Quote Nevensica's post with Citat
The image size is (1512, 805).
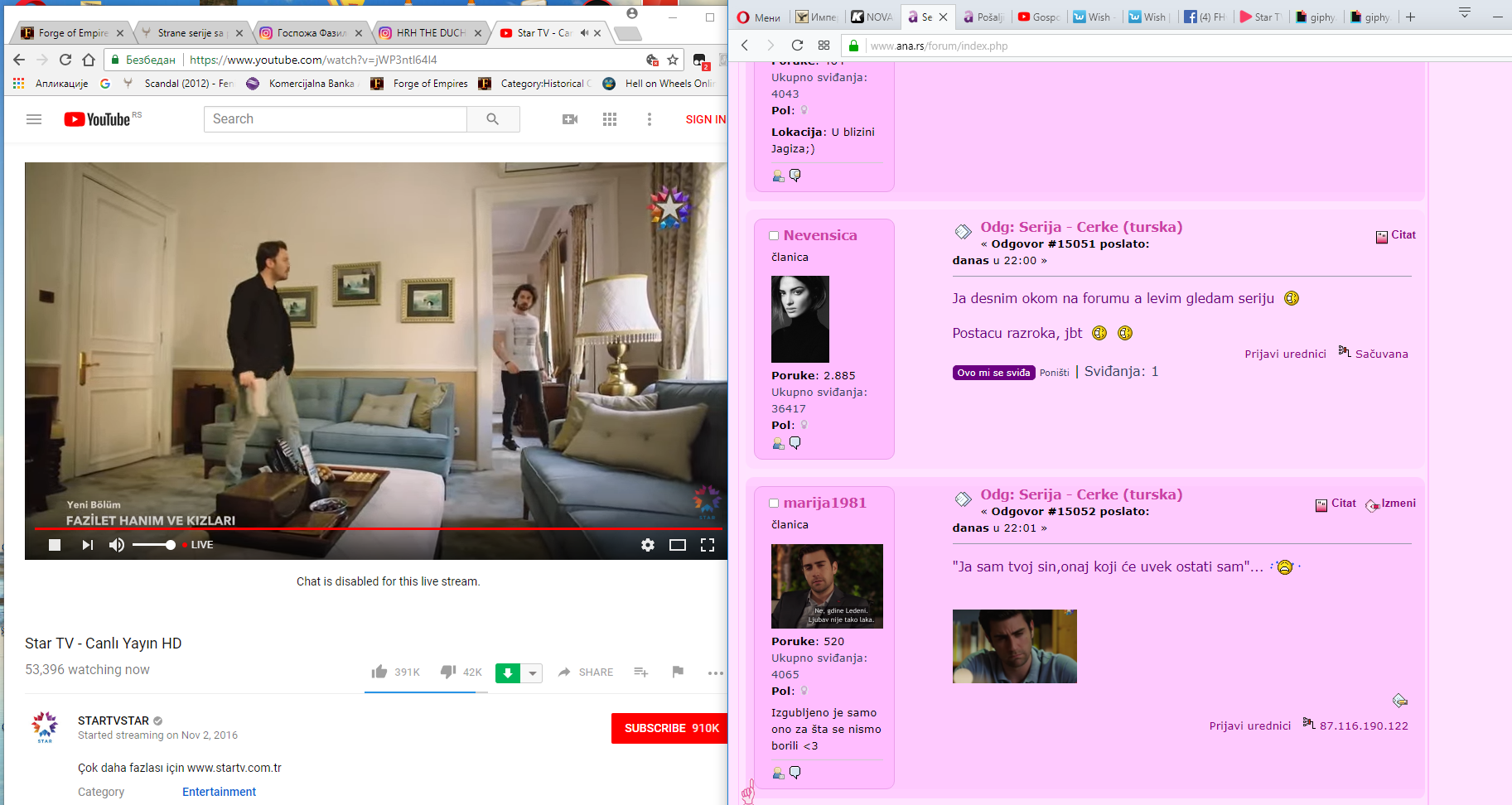coord(1396,235)
